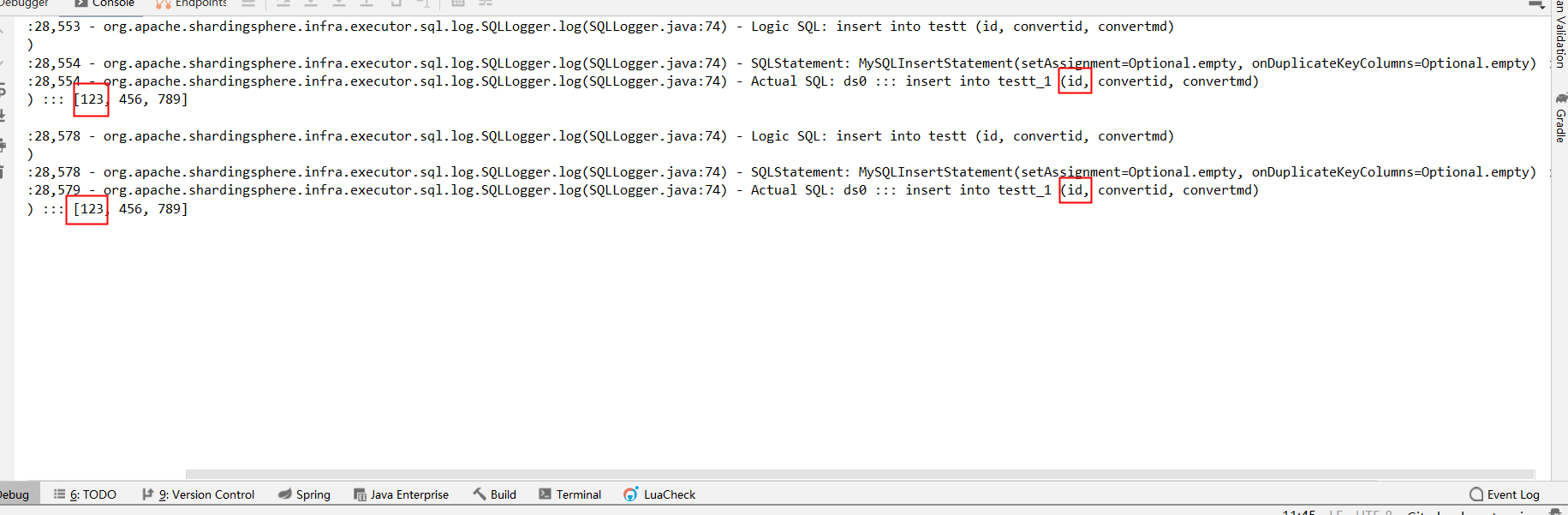
Task: Click the Java Enterprise icon
Action: tap(360, 494)
